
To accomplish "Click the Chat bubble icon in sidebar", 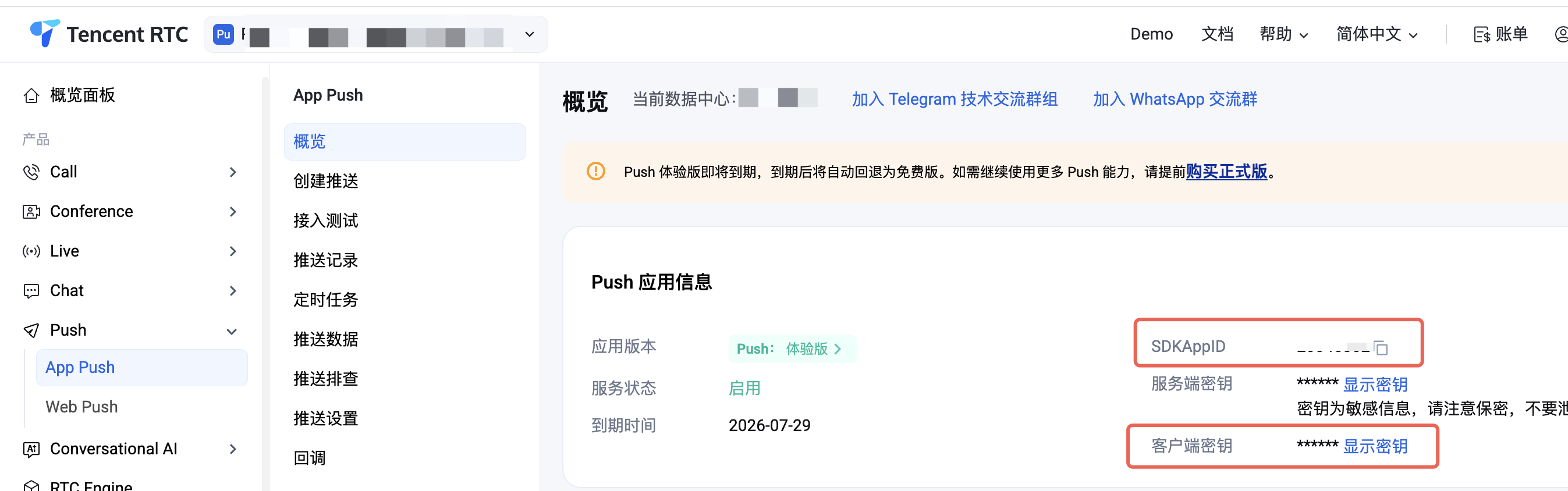I will click(31, 291).
